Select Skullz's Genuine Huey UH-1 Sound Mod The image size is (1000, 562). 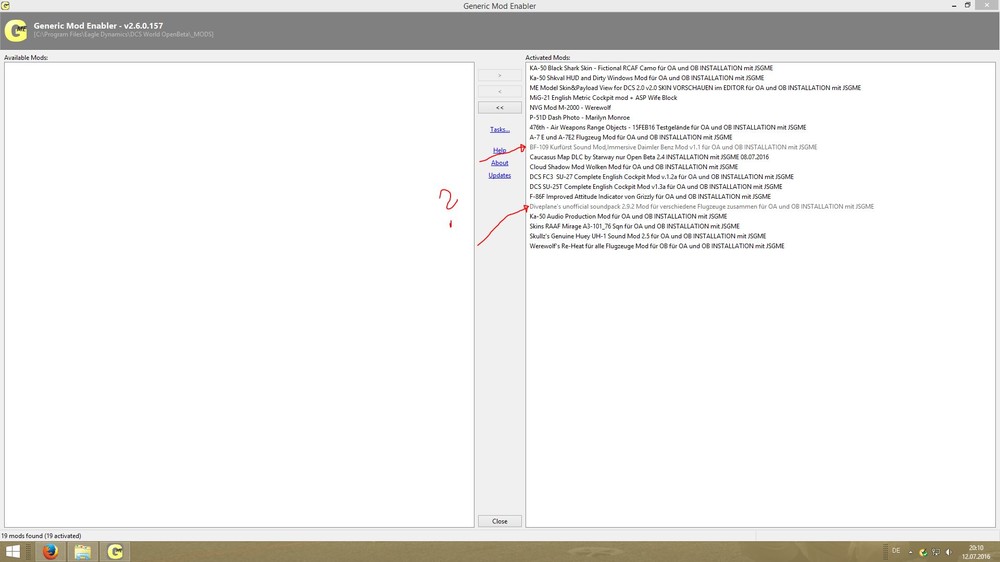coord(647,236)
